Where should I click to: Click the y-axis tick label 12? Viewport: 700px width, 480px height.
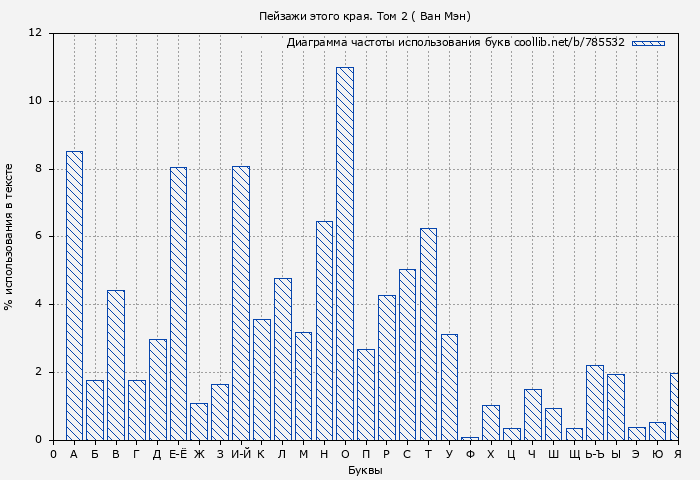(36, 33)
